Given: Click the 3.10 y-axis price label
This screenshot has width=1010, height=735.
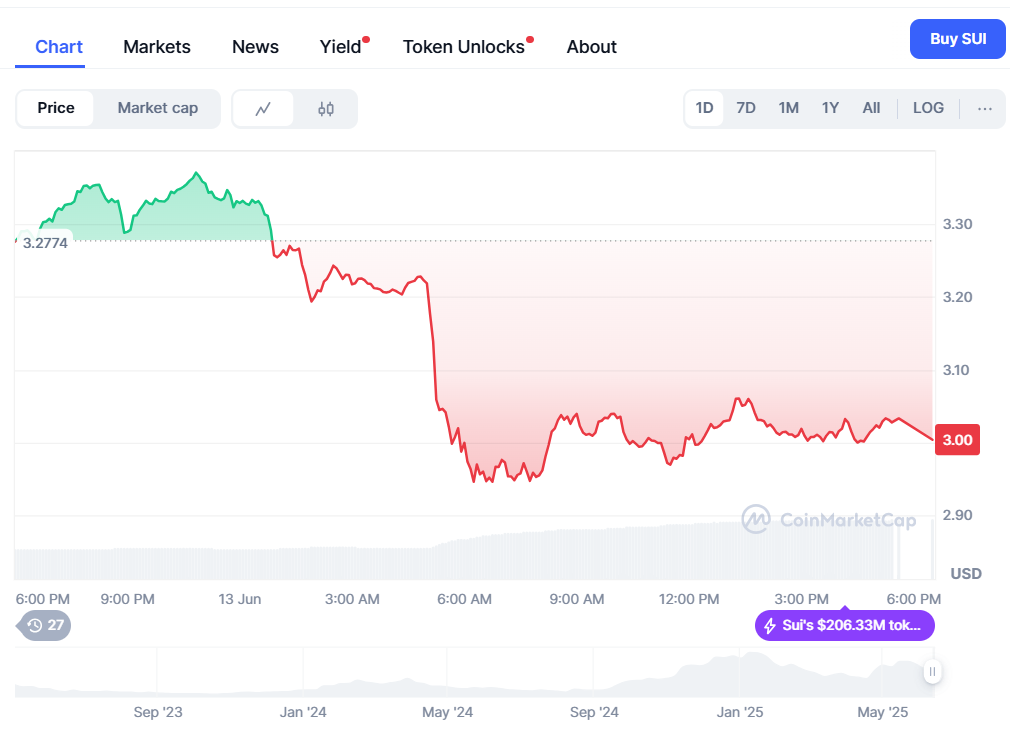Looking at the screenshot, I should (956, 370).
